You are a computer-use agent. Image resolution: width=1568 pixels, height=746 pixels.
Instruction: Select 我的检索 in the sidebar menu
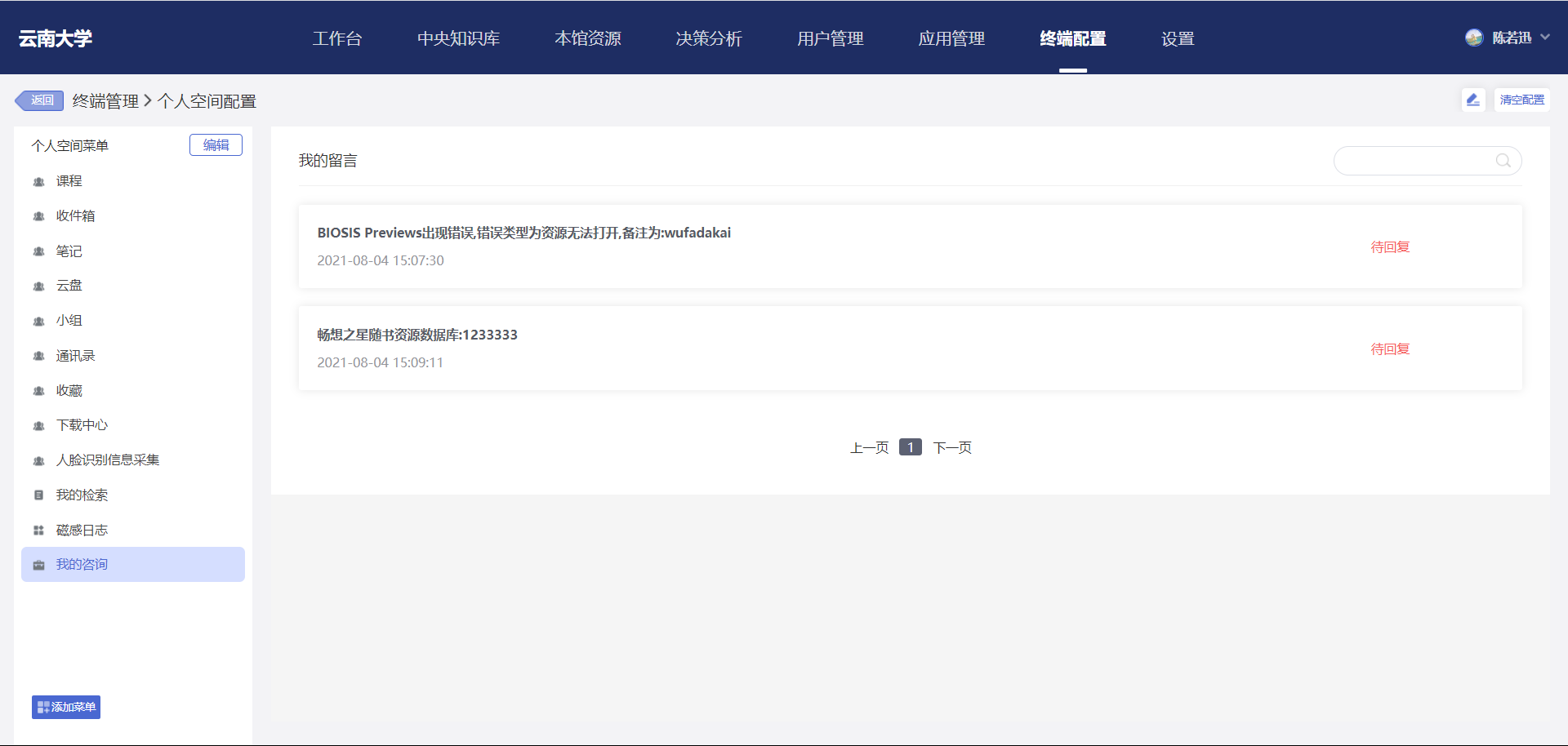coord(133,495)
